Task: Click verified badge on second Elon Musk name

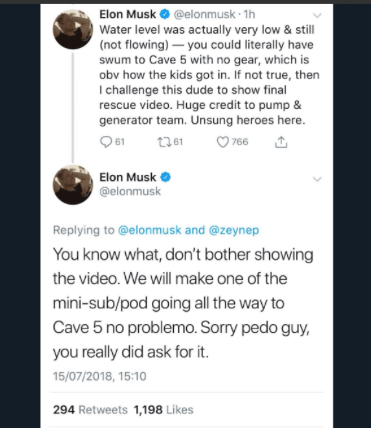Action: [166, 177]
